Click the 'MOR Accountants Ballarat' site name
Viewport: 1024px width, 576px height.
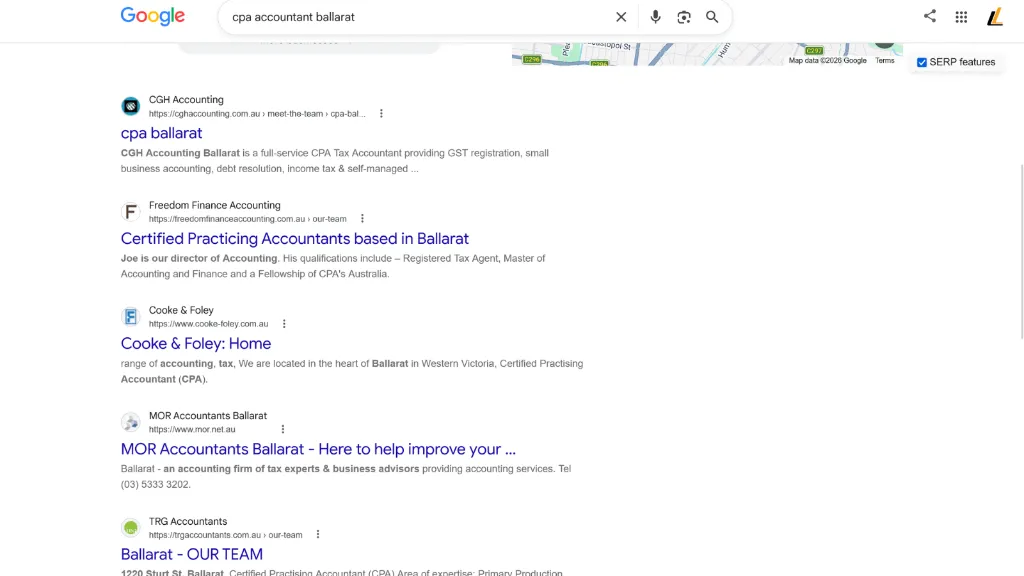[208, 416]
